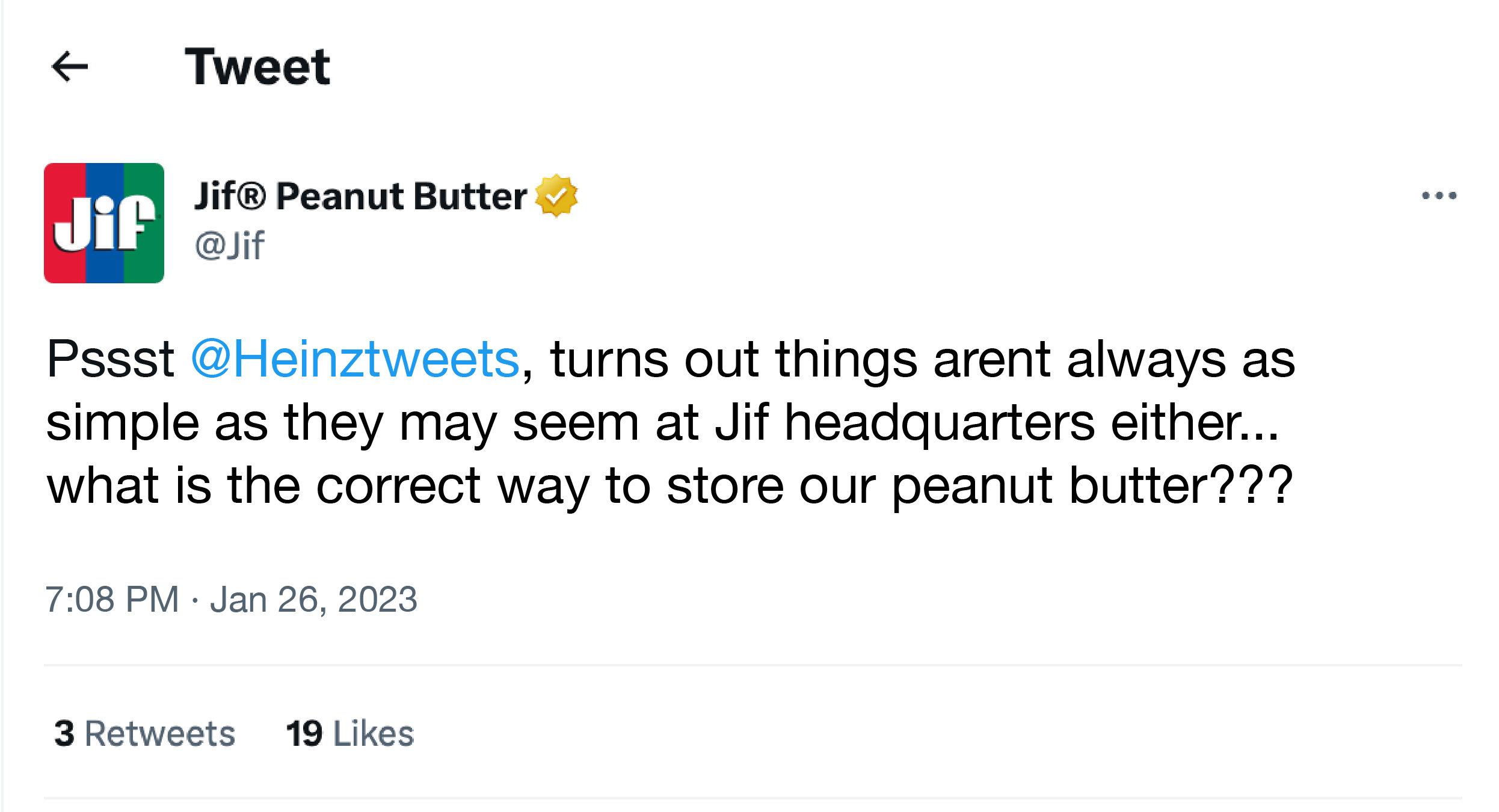
Task: Click the 7:08 PM timestamp
Action: [x=112, y=600]
